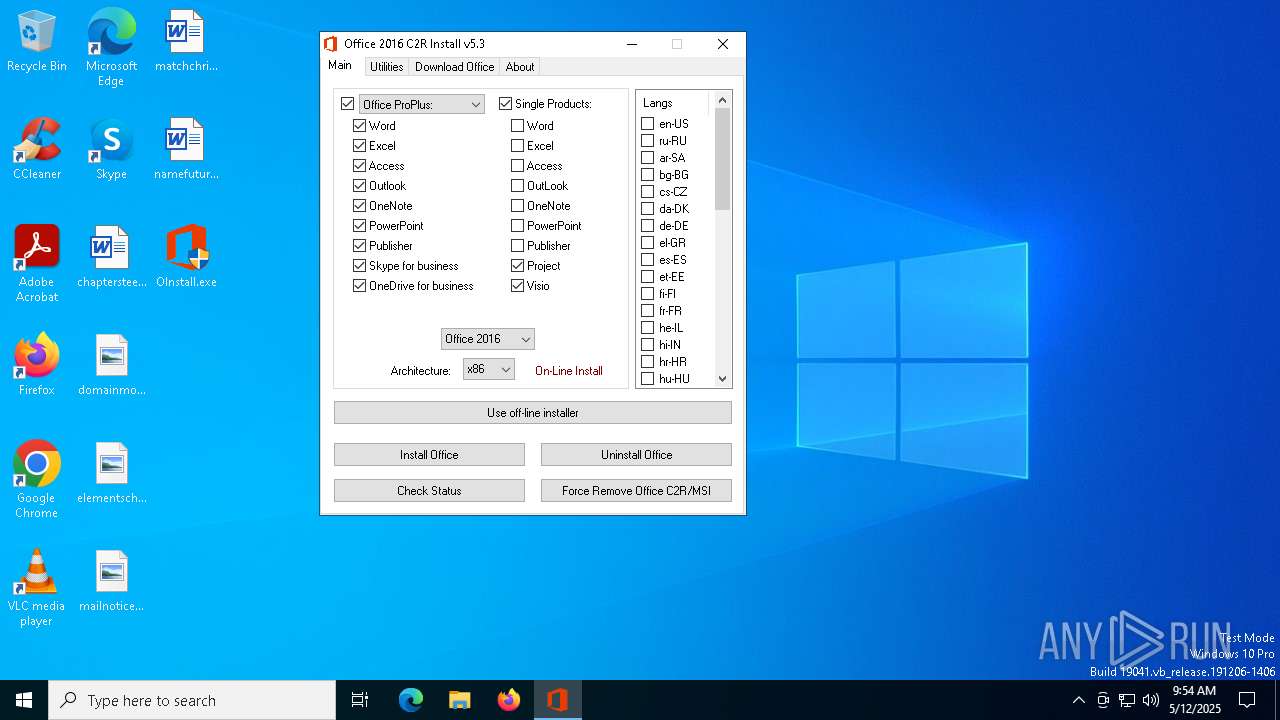Screen dimensions: 1280x720
Task: Select the namefutur Word document icon
Action: coord(186,150)
